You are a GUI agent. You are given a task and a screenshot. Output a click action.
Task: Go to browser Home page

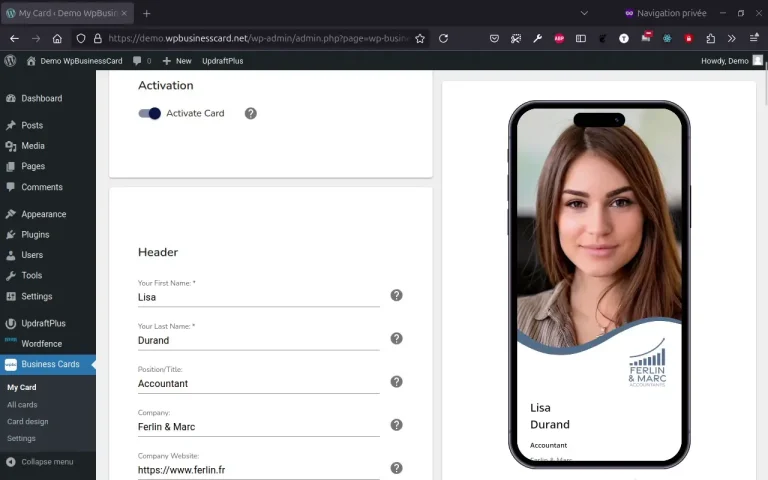pyautogui.click(x=57, y=38)
